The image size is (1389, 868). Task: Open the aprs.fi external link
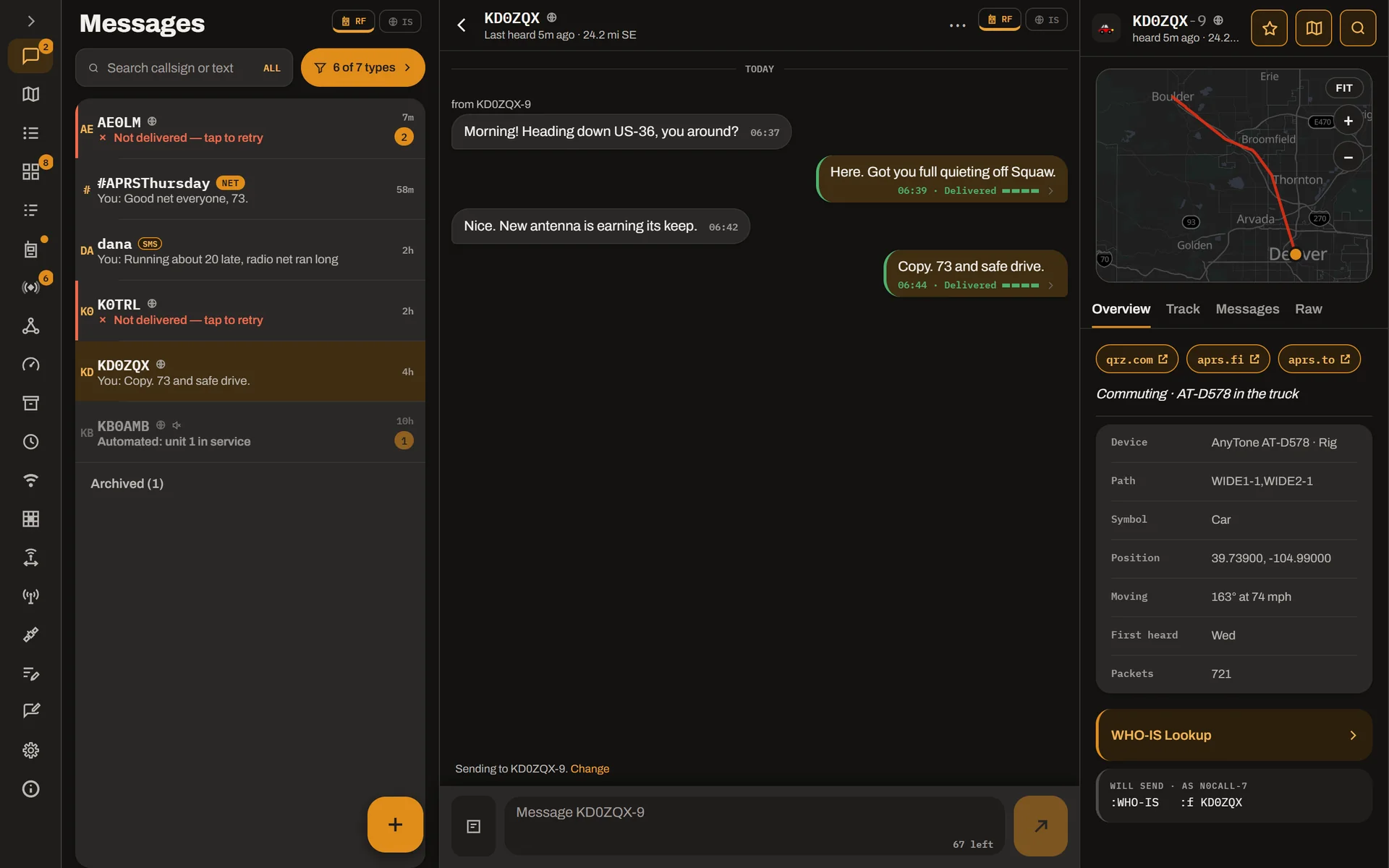tap(1228, 359)
